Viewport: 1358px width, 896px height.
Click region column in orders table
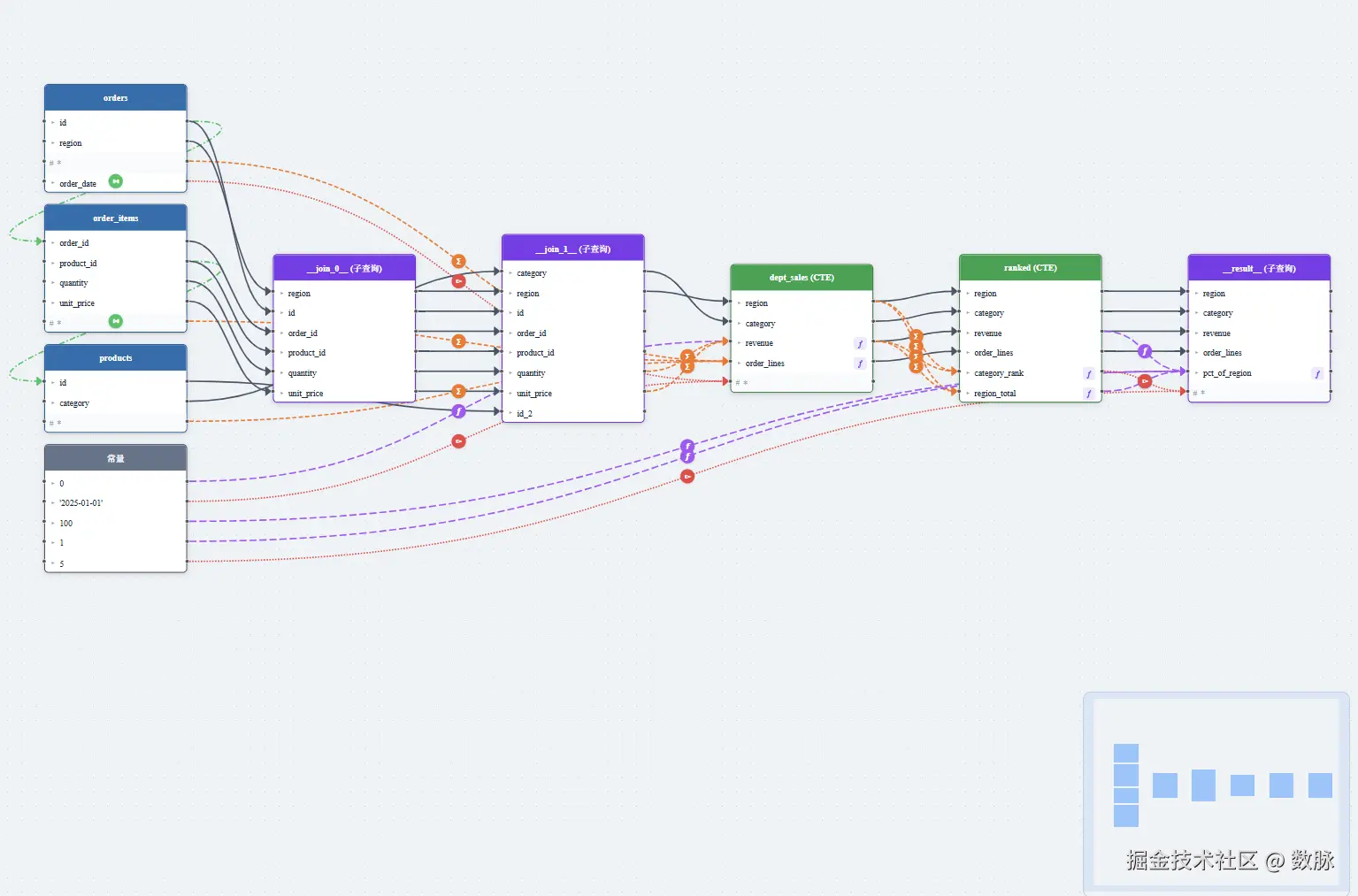click(116, 143)
